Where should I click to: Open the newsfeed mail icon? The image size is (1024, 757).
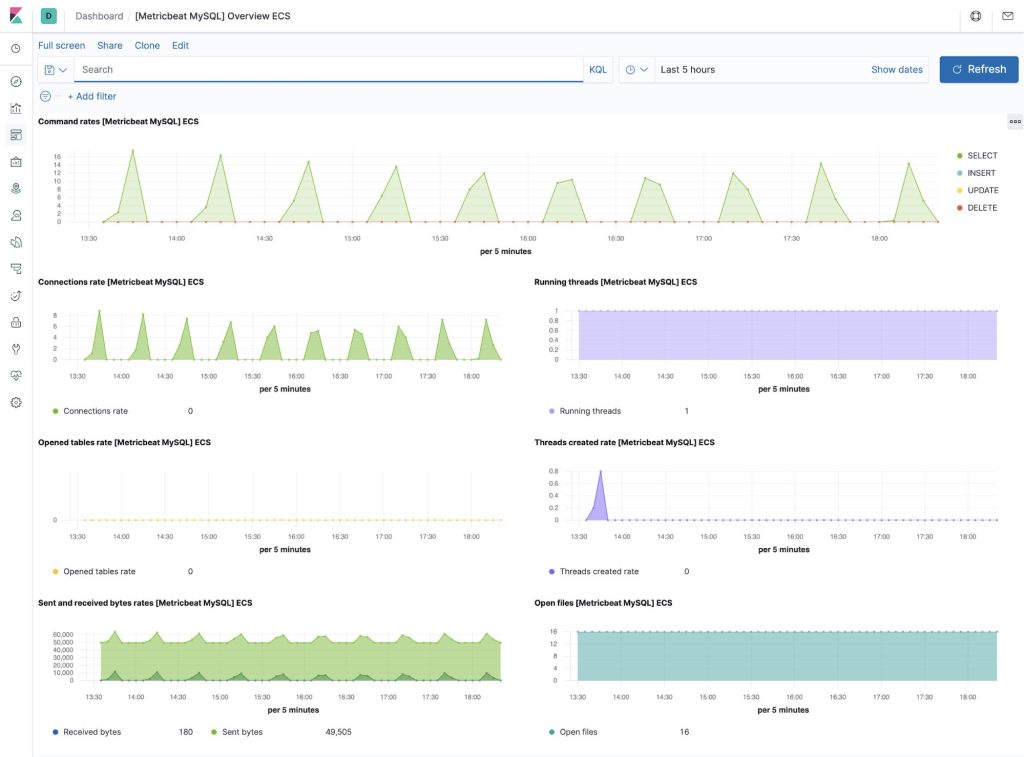(1008, 16)
